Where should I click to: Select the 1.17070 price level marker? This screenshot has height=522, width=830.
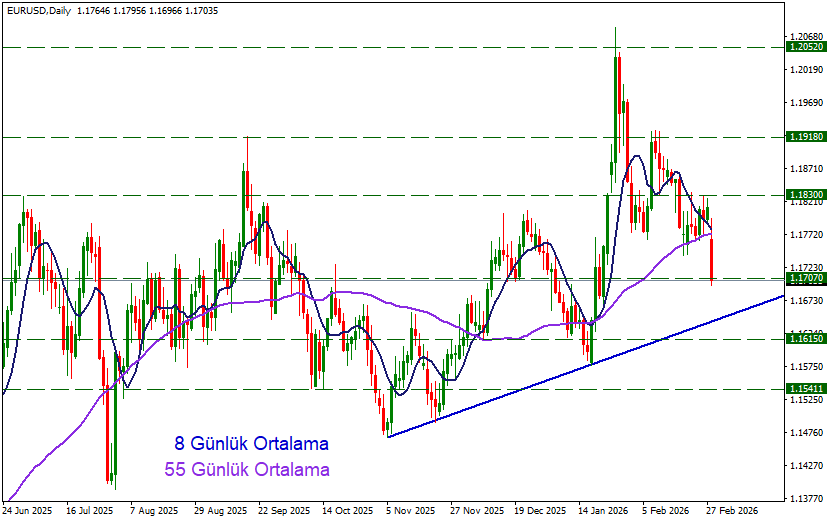point(806,278)
